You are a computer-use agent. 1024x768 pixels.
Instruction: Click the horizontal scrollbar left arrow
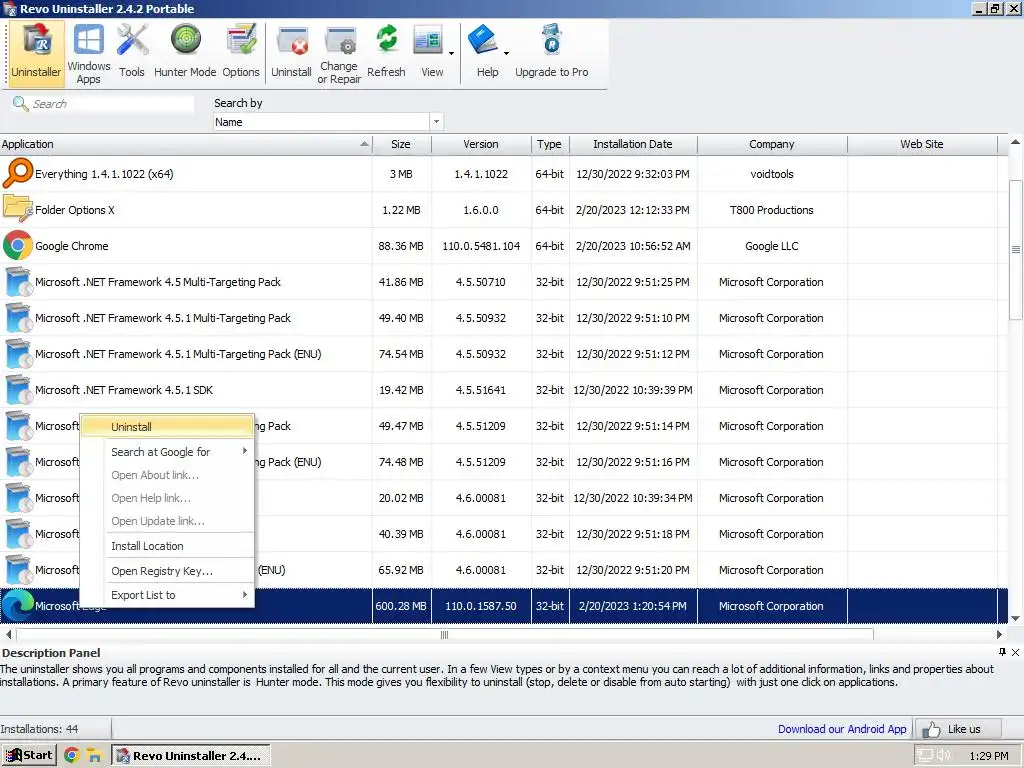coord(8,634)
